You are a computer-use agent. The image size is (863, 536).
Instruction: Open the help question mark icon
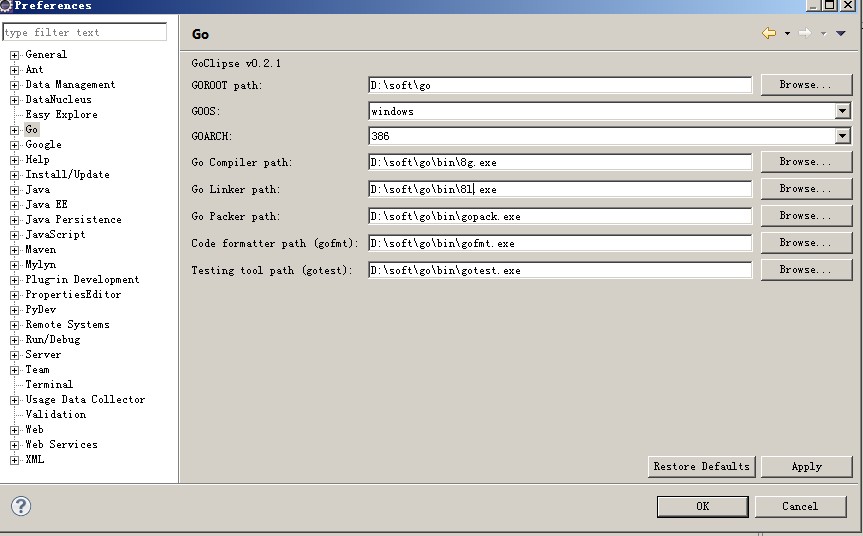(21, 506)
